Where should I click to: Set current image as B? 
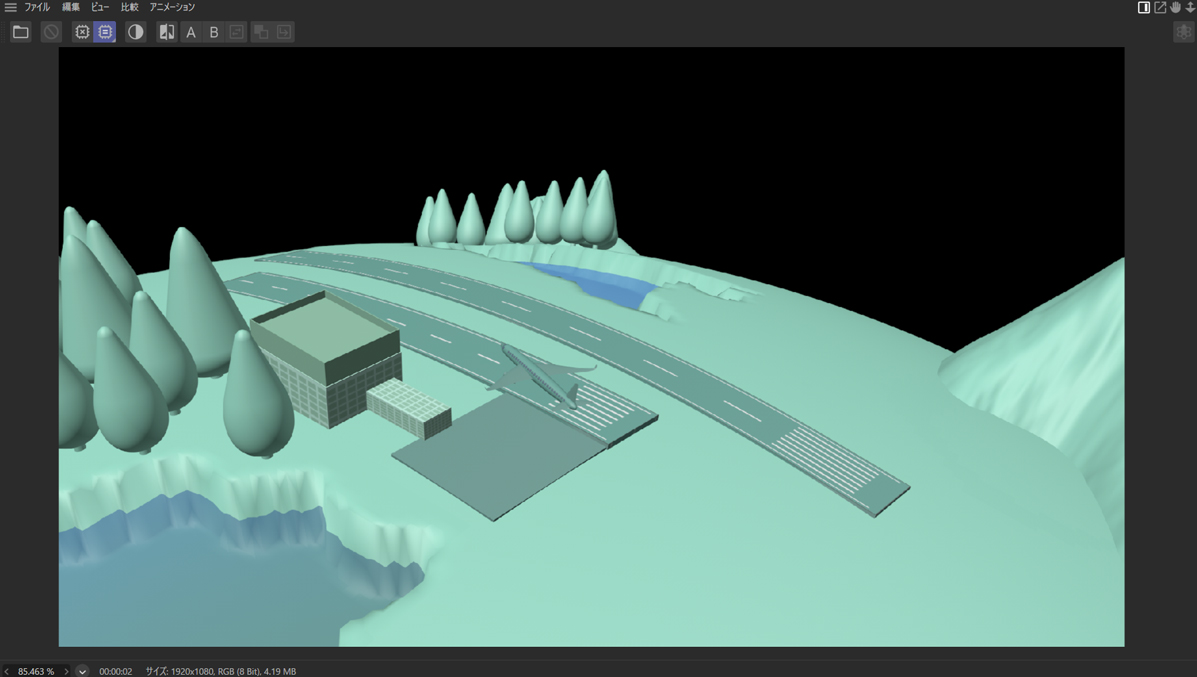pos(213,32)
